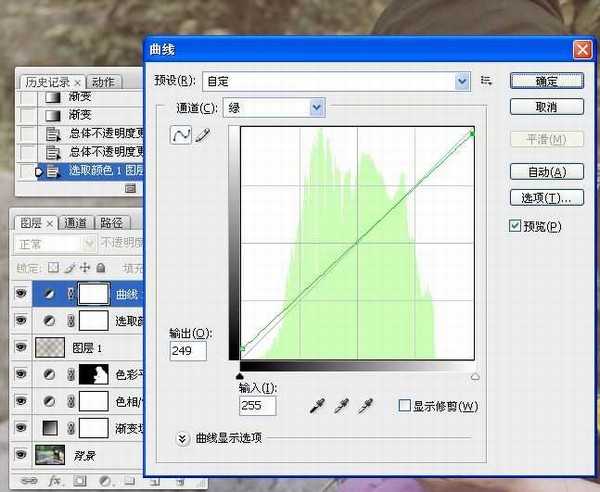The width and height of the screenshot is (600, 492).
Task: Click the link layers icon in Layers panel
Action: click(x=28, y=482)
